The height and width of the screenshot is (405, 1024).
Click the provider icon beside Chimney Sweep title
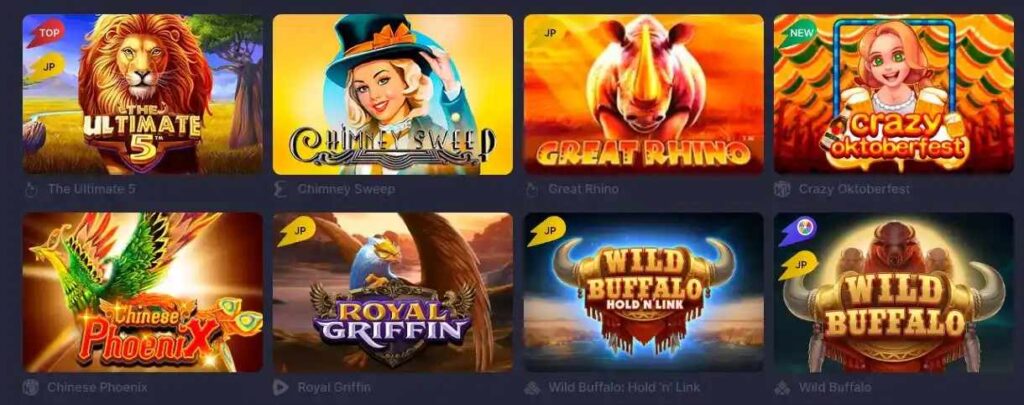tap(281, 189)
